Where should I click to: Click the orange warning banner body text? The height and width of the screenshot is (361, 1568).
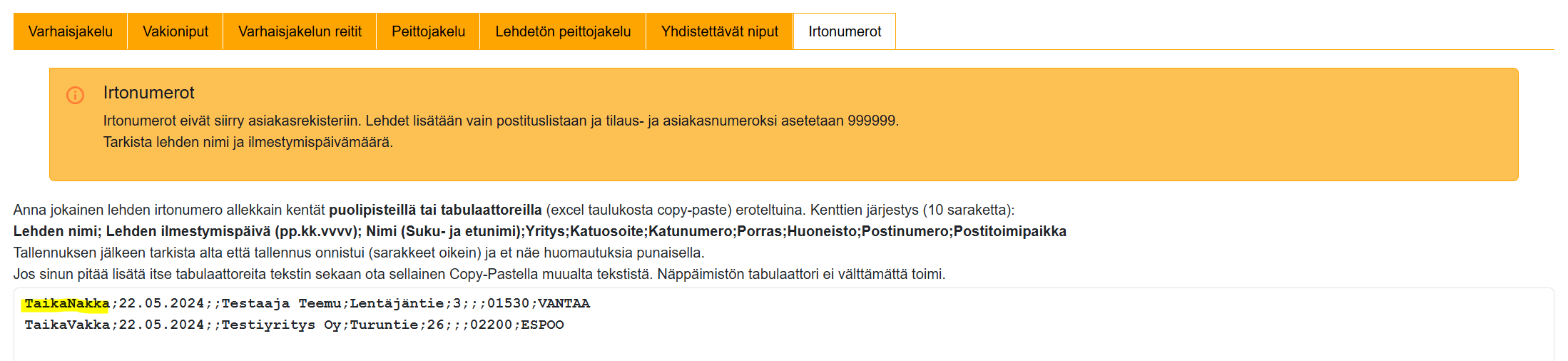499,121
